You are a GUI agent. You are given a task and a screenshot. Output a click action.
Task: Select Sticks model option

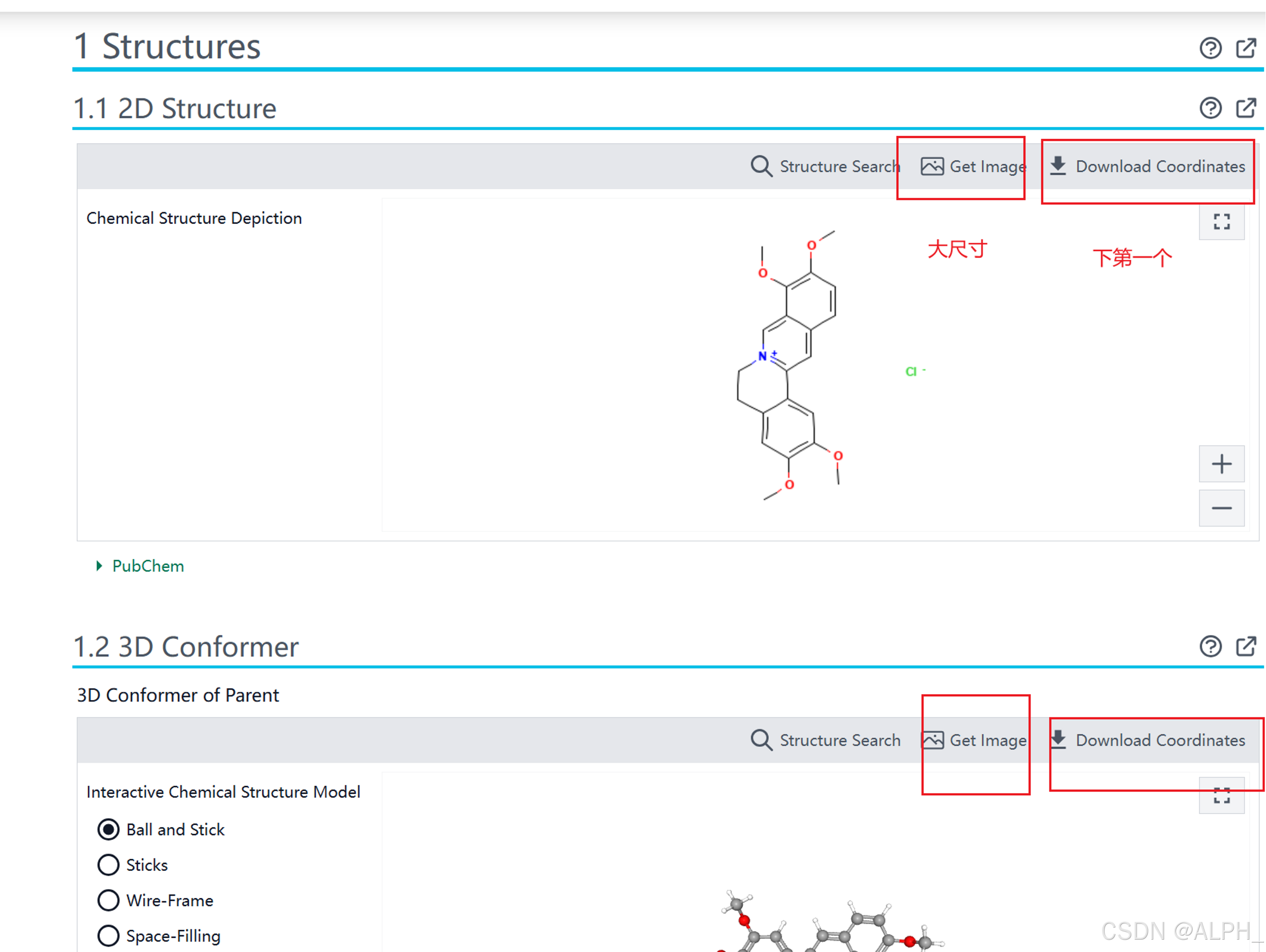coord(109,865)
